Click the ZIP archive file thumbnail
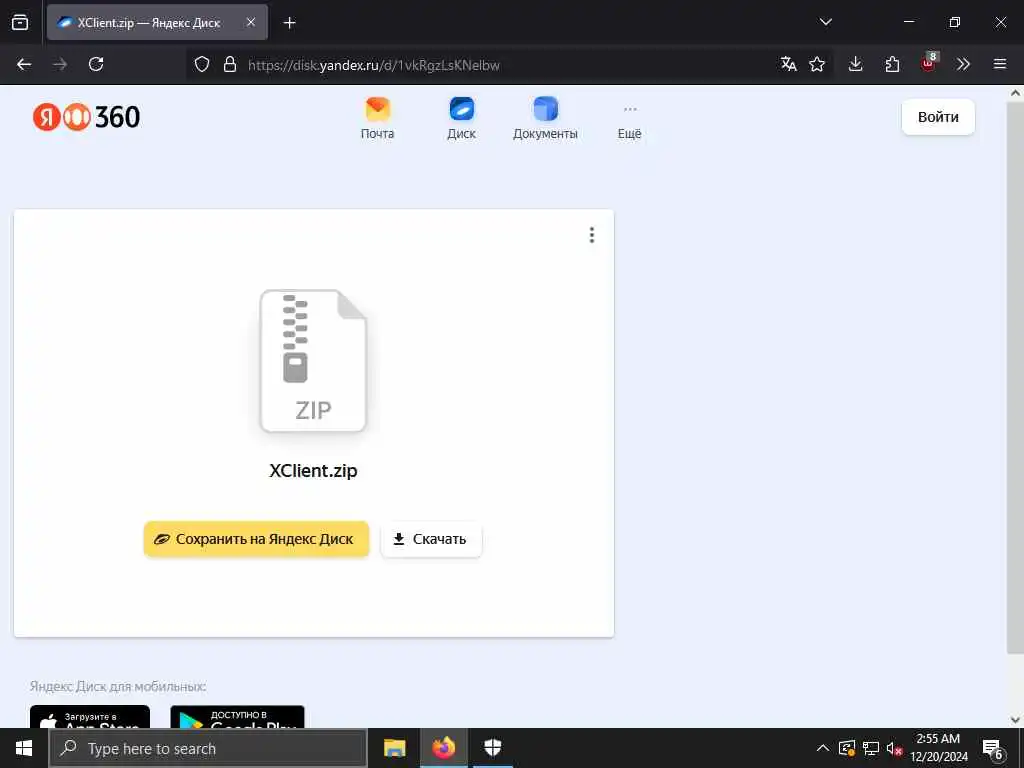The width and height of the screenshot is (1024, 768). pyautogui.click(x=313, y=360)
